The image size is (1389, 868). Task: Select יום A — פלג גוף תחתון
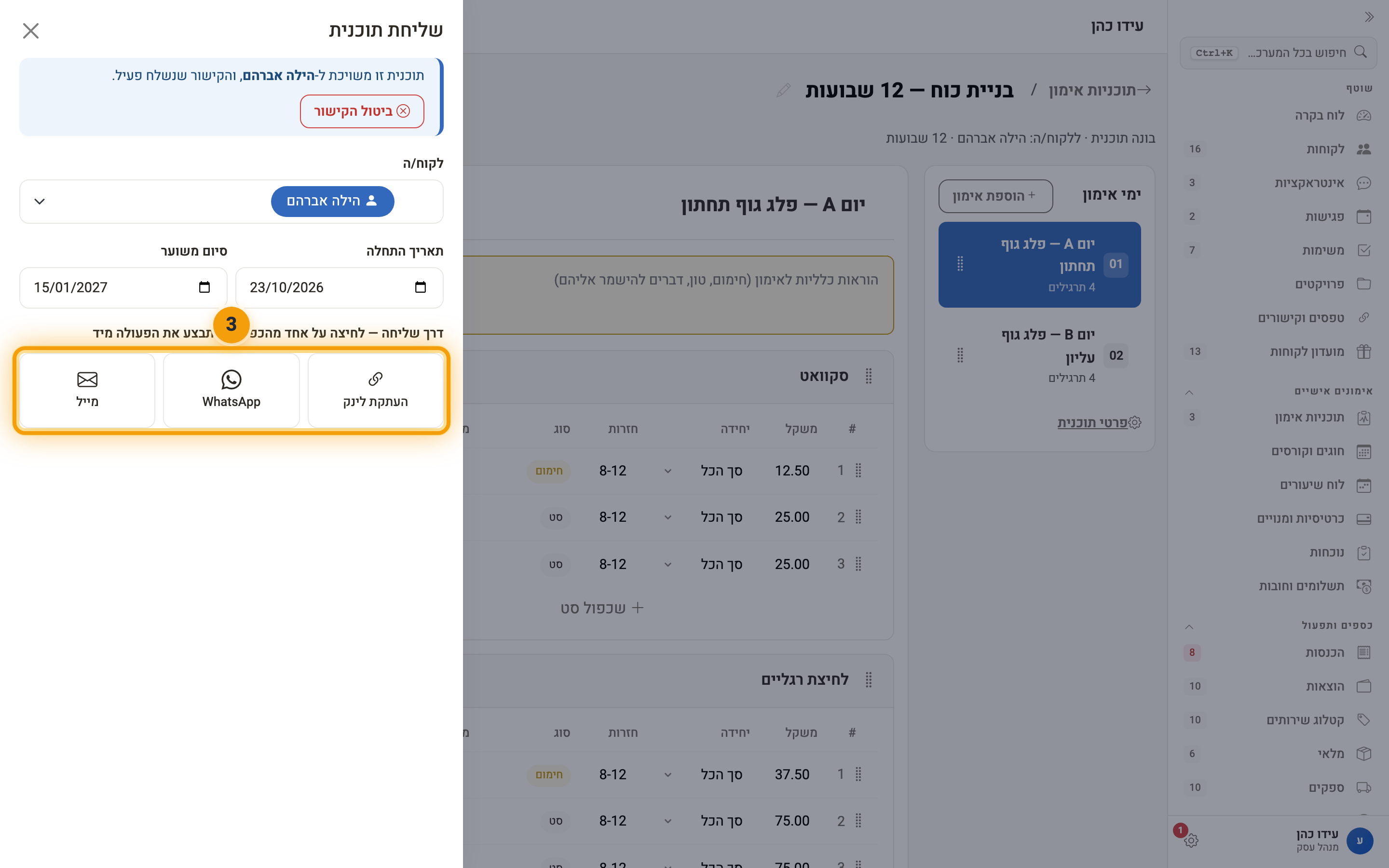pyautogui.click(x=1039, y=265)
